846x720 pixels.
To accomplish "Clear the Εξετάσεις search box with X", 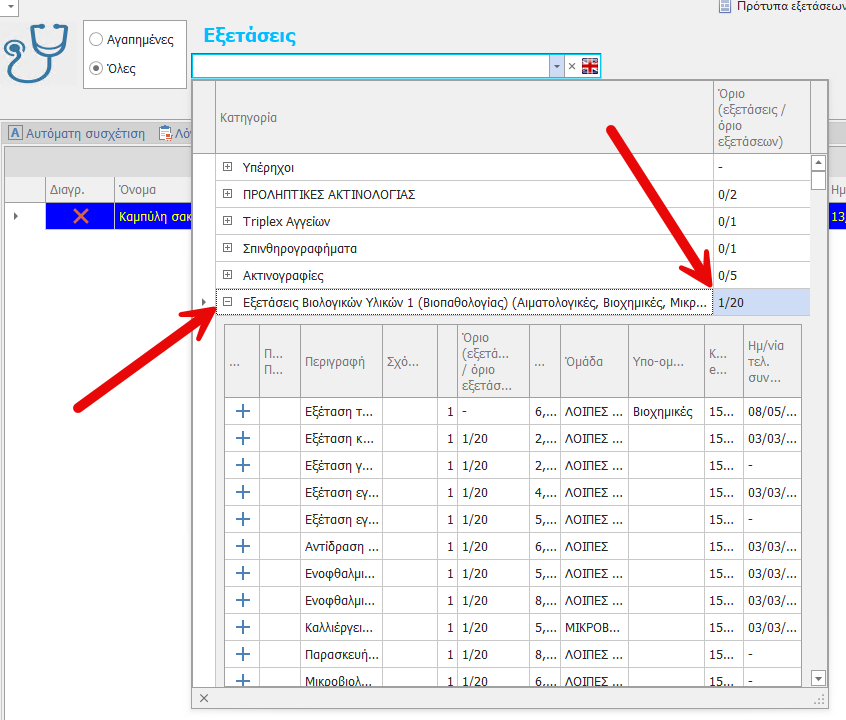I will click(x=572, y=66).
